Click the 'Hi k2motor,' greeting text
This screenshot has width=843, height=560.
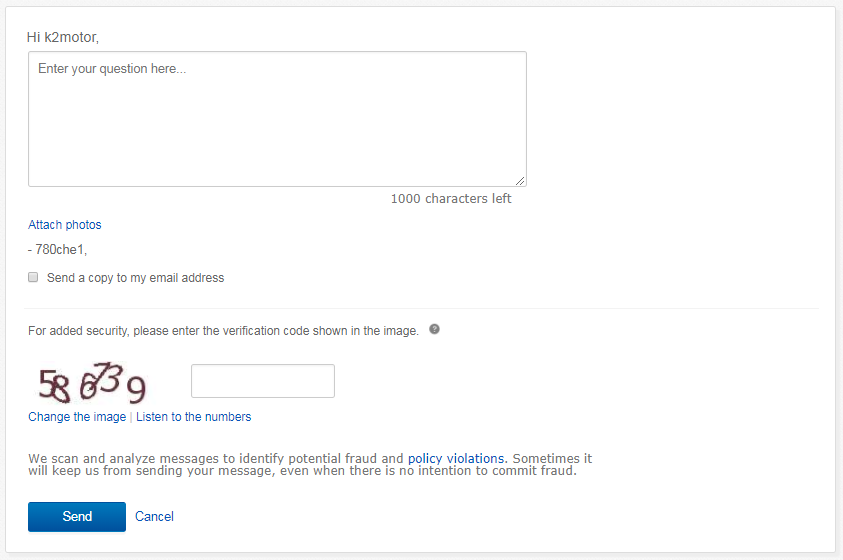point(63,37)
